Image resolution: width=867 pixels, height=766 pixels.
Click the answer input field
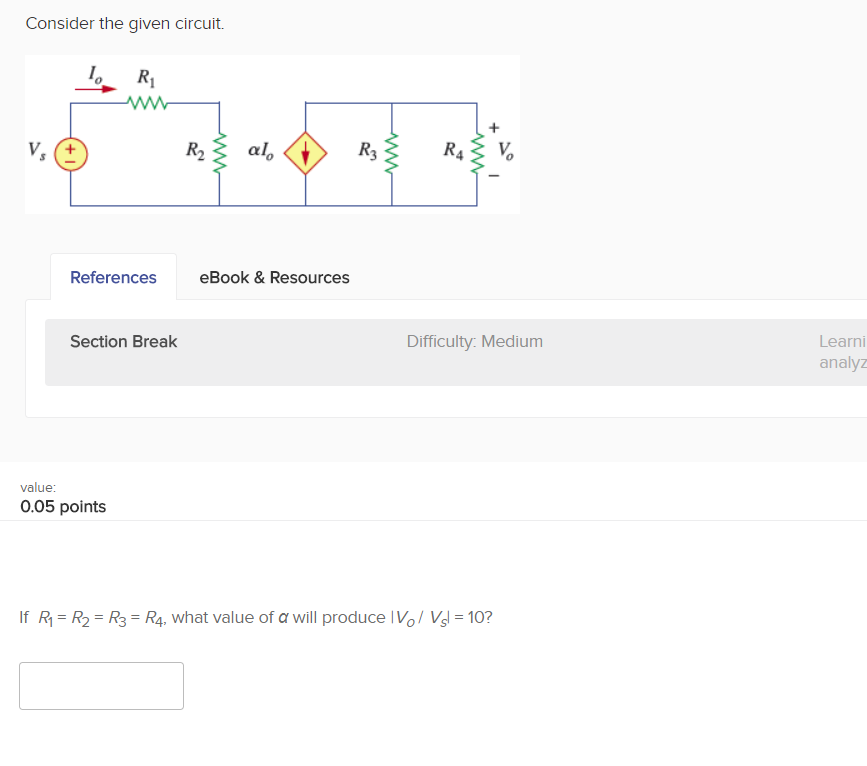point(101,685)
